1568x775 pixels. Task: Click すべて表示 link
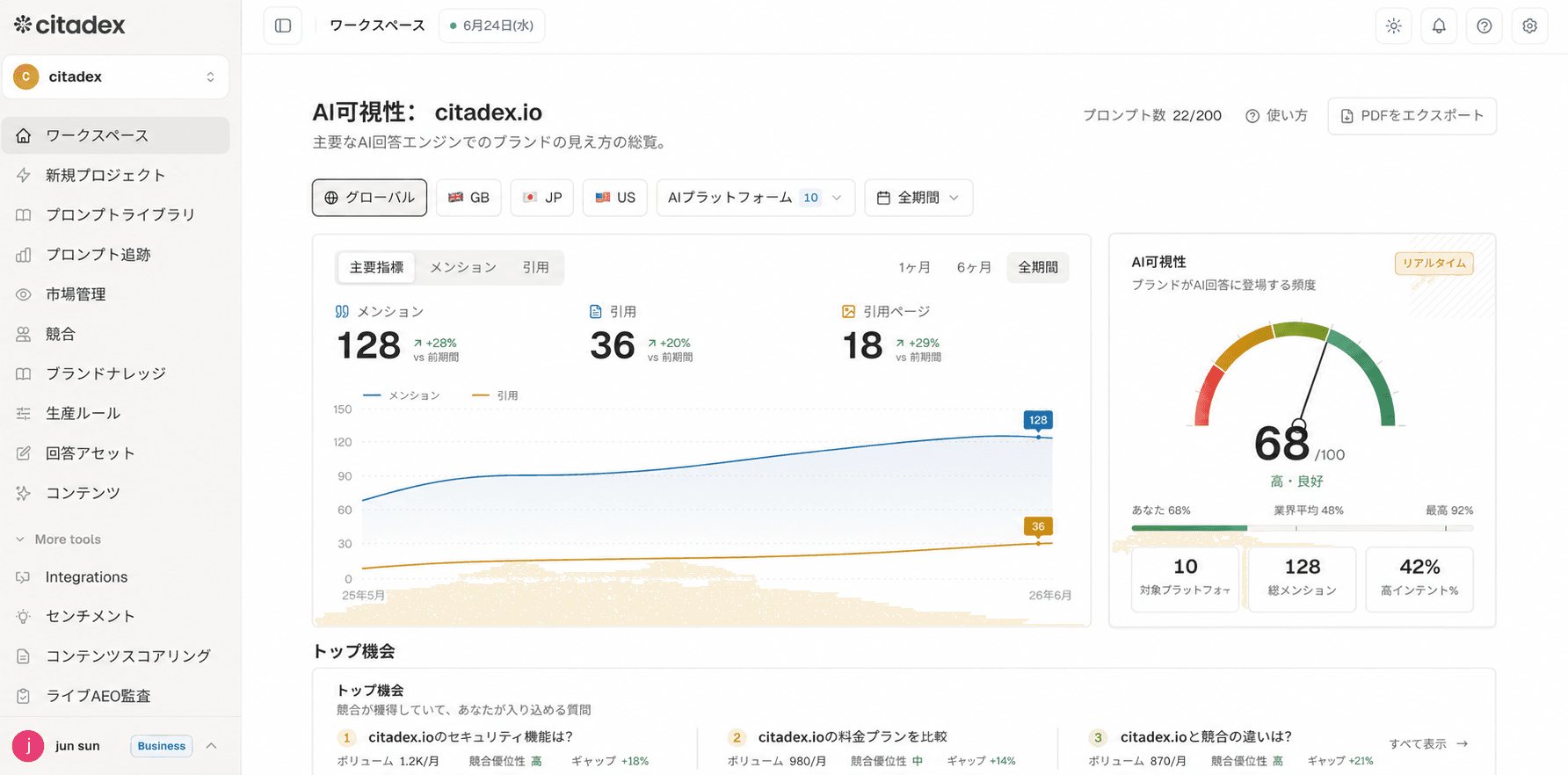click(1428, 743)
